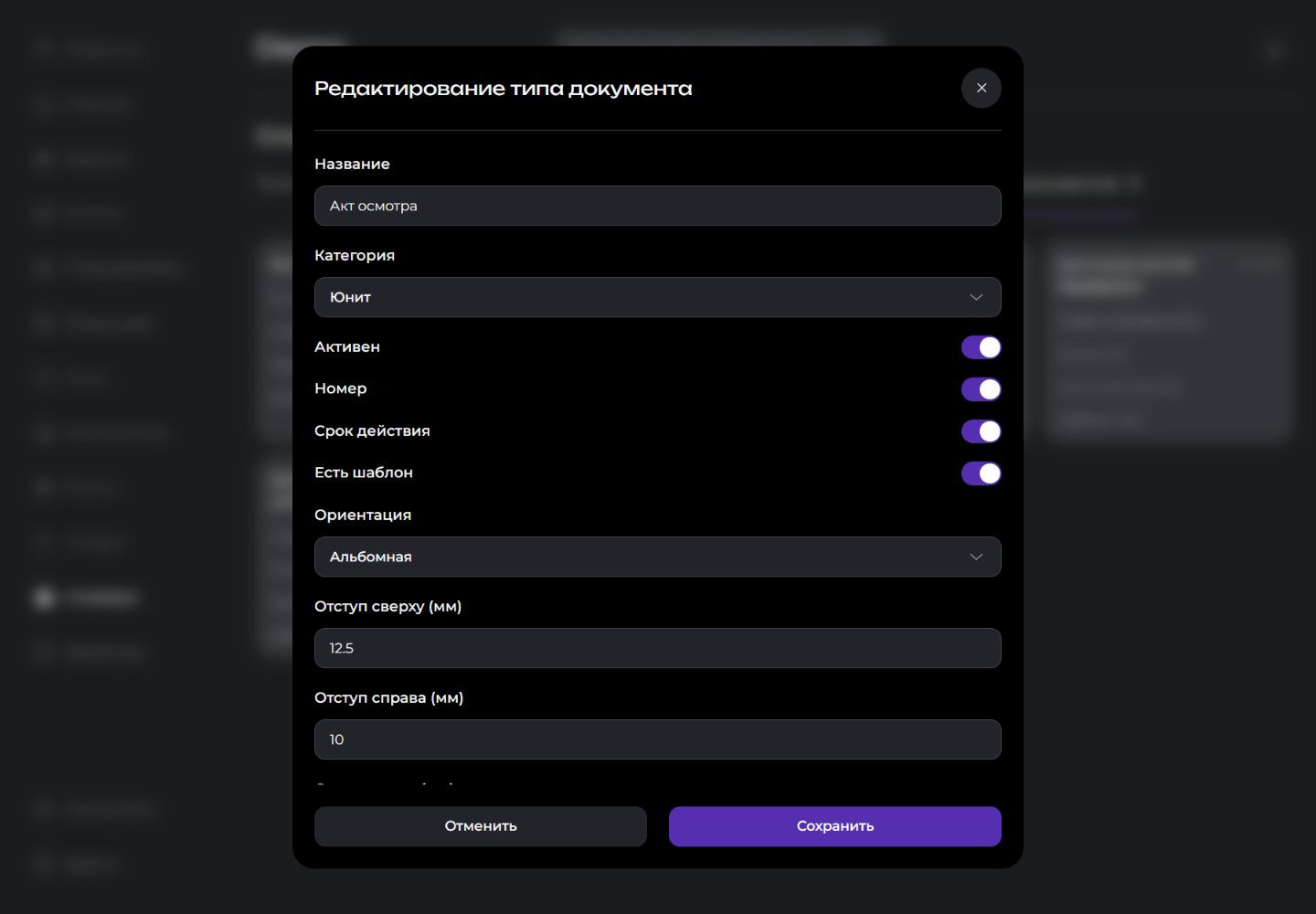Select the Отступ справа (мм) input
Screen dimensions: 1316x914
(658, 739)
